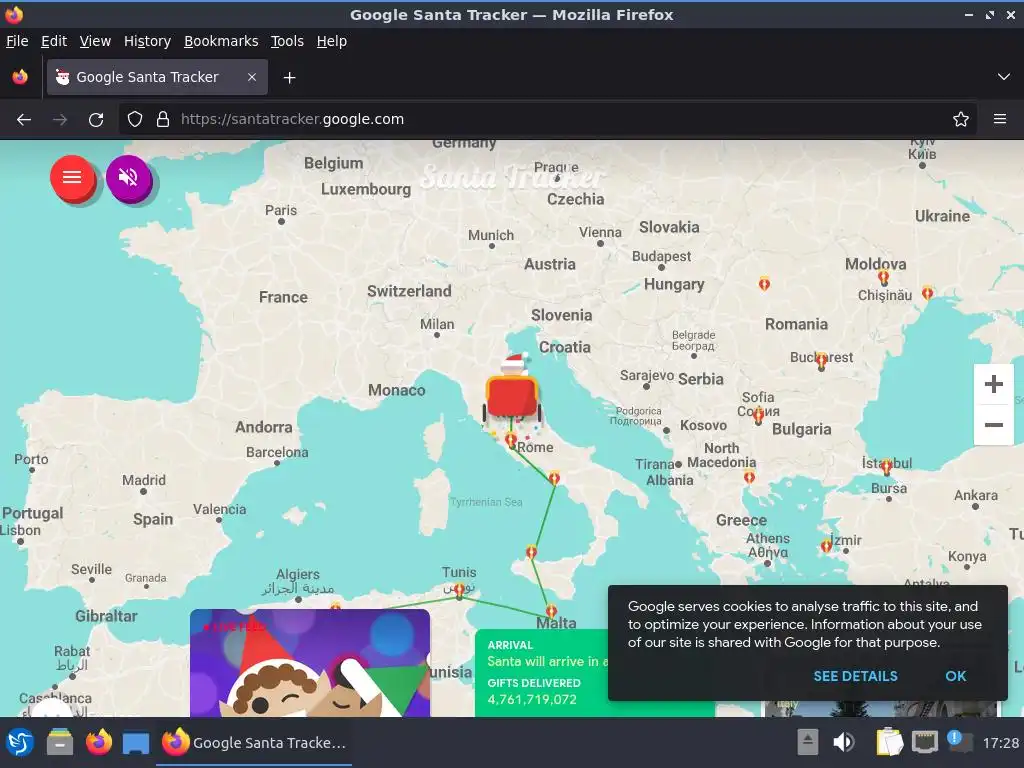This screenshot has height=768, width=1024.
Task: Click the gift marker at Chișinău
Action: (x=884, y=278)
